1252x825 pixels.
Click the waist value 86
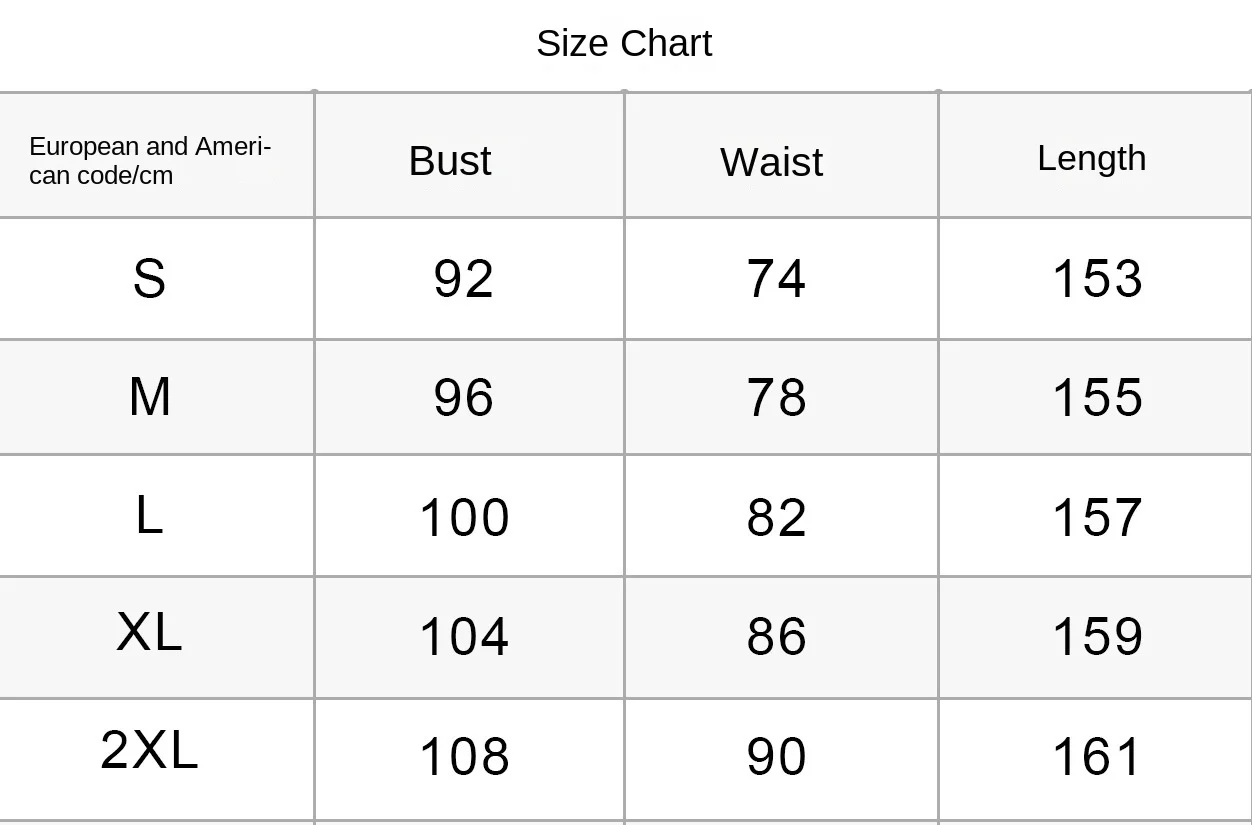pos(776,637)
